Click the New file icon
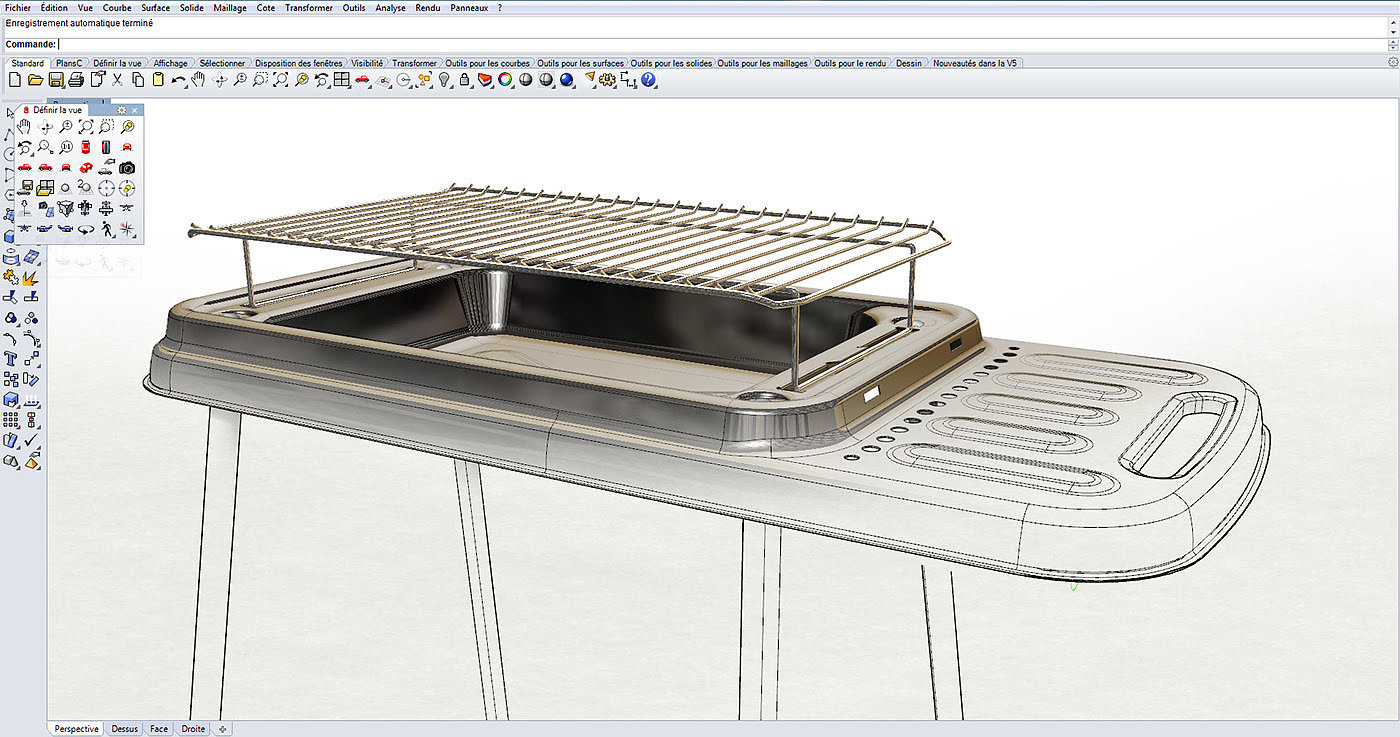1400x737 pixels. coord(14,80)
